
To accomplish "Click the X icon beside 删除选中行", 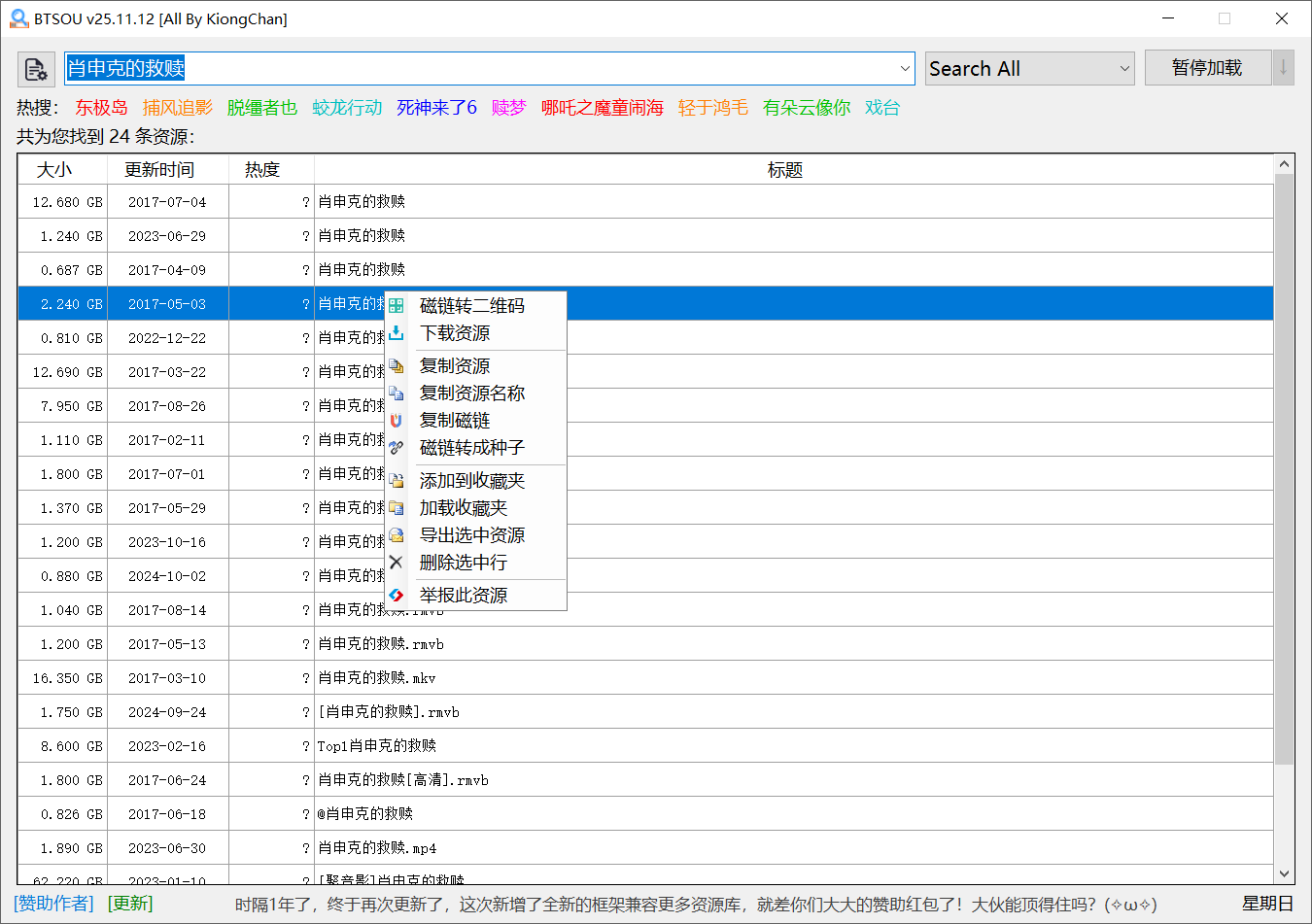I will coord(396,562).
